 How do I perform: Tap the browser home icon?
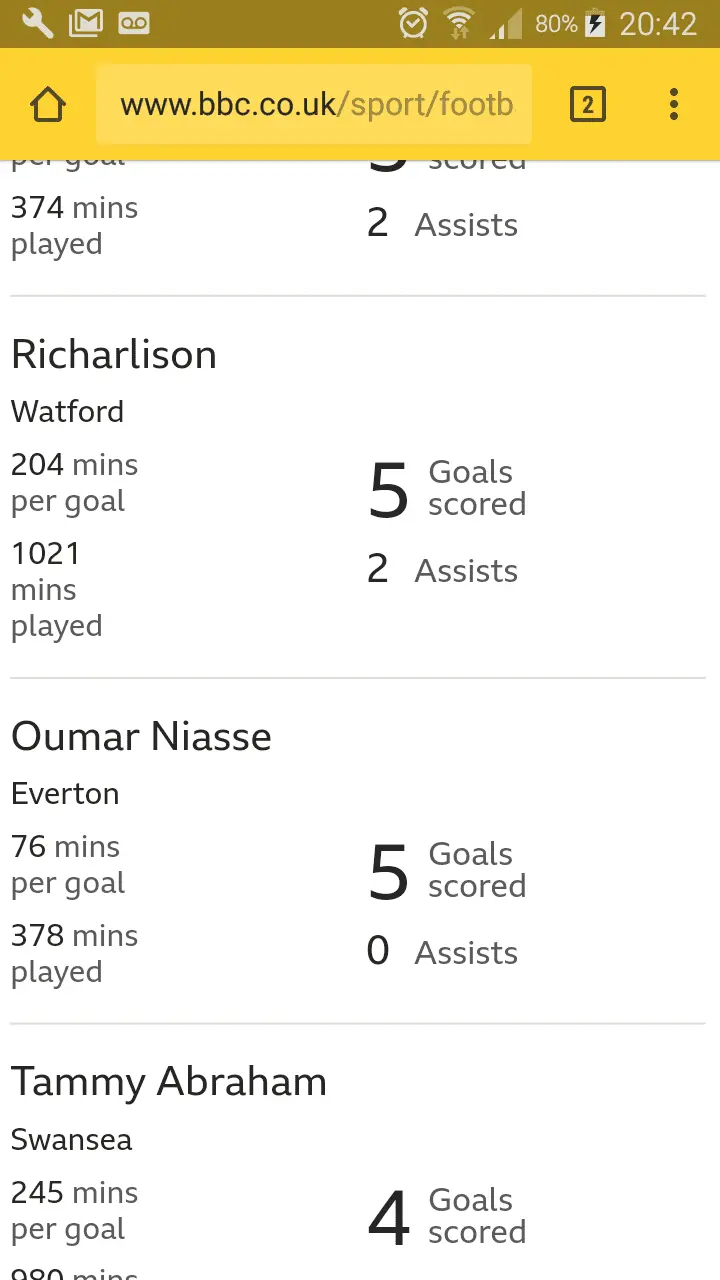pyautogui.click(x=48, y=104)
